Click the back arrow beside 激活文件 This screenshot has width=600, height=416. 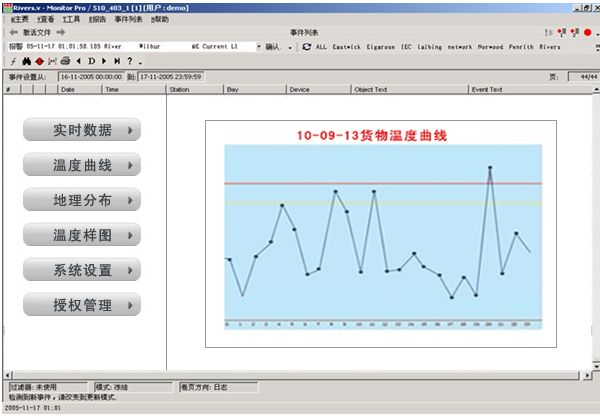pyautogui.click(x=13, y=32)
